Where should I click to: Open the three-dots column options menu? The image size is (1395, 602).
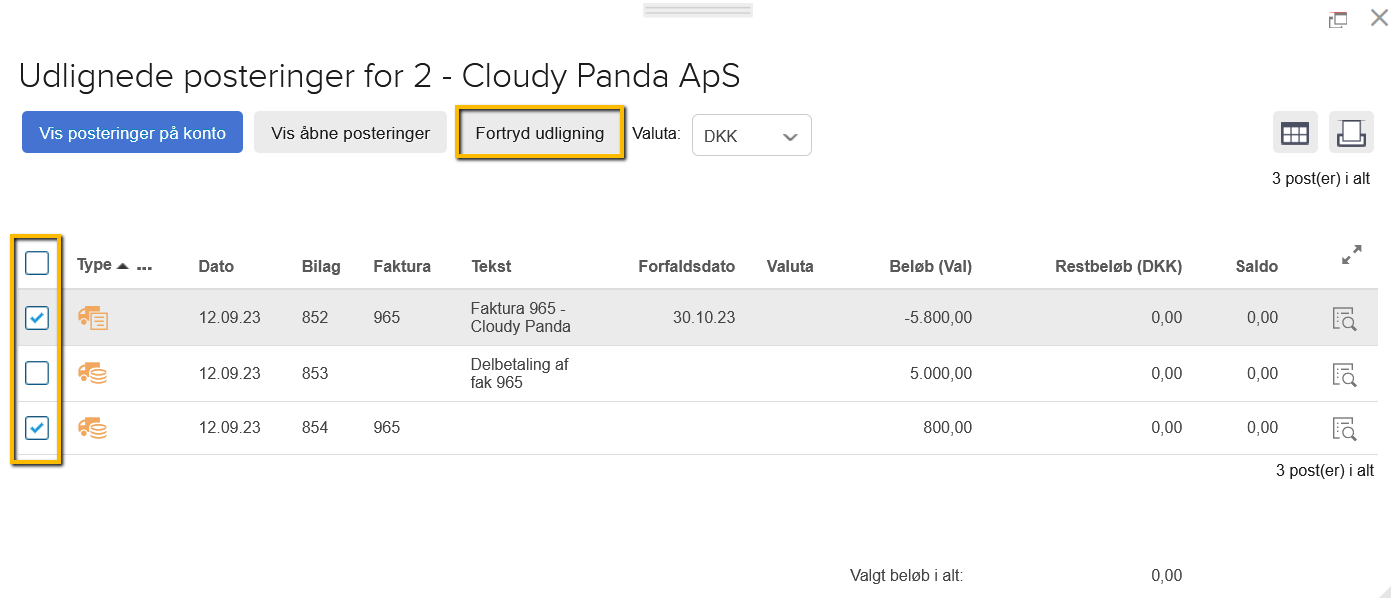click(144, 268)
